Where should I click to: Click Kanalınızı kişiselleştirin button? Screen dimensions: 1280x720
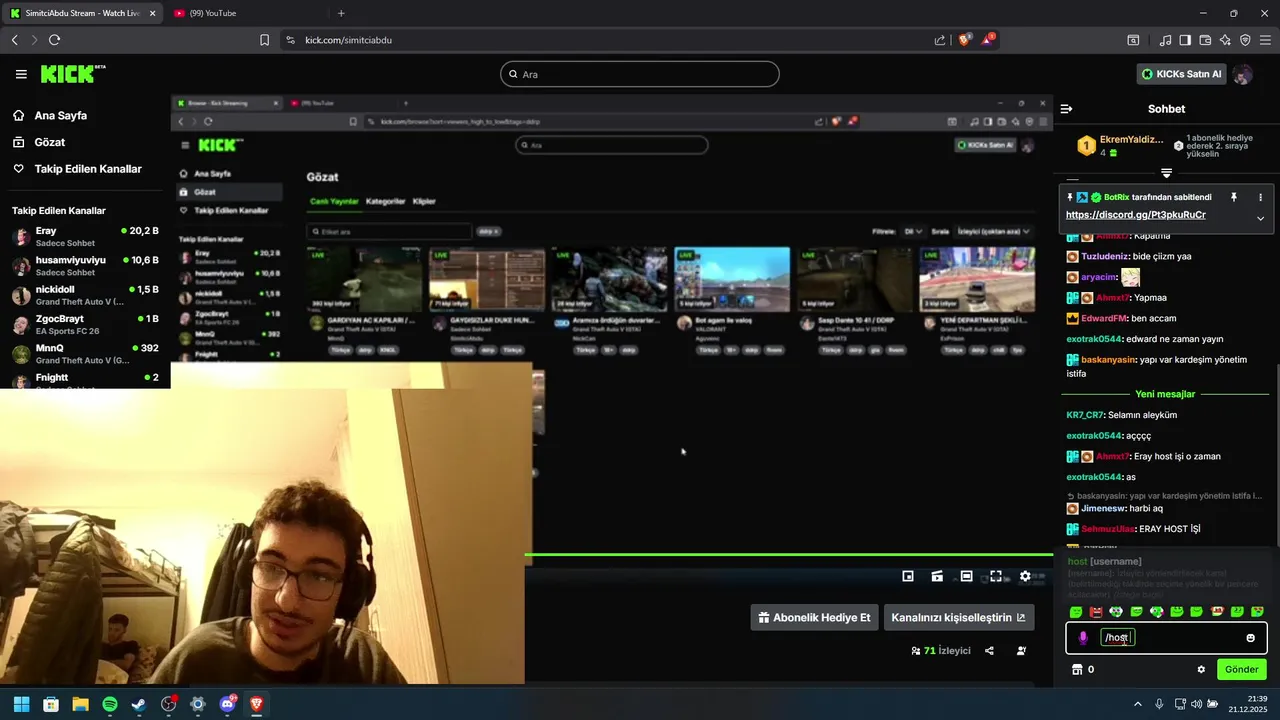[958, 617]
